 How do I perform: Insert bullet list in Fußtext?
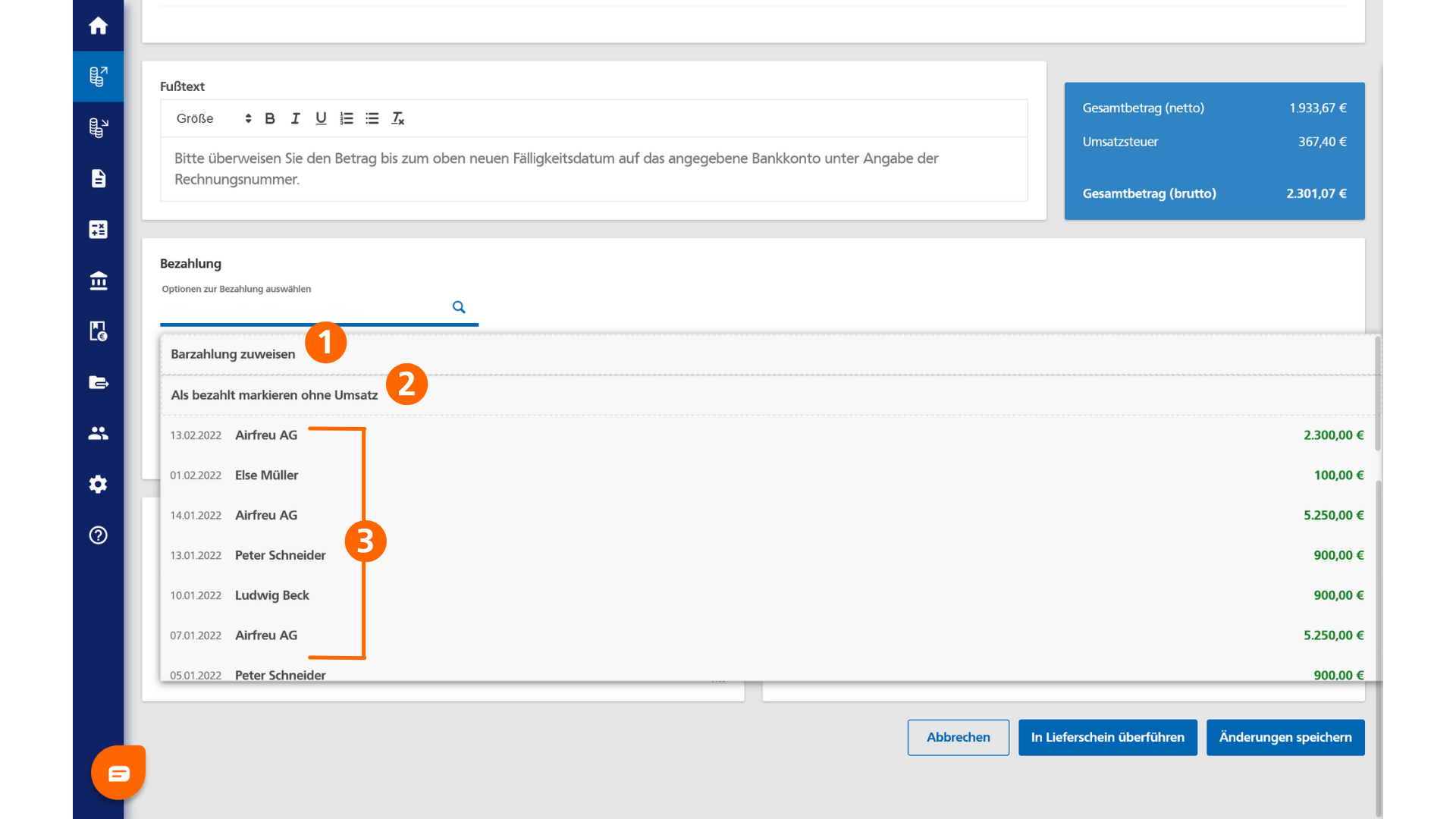pos(372,118)
